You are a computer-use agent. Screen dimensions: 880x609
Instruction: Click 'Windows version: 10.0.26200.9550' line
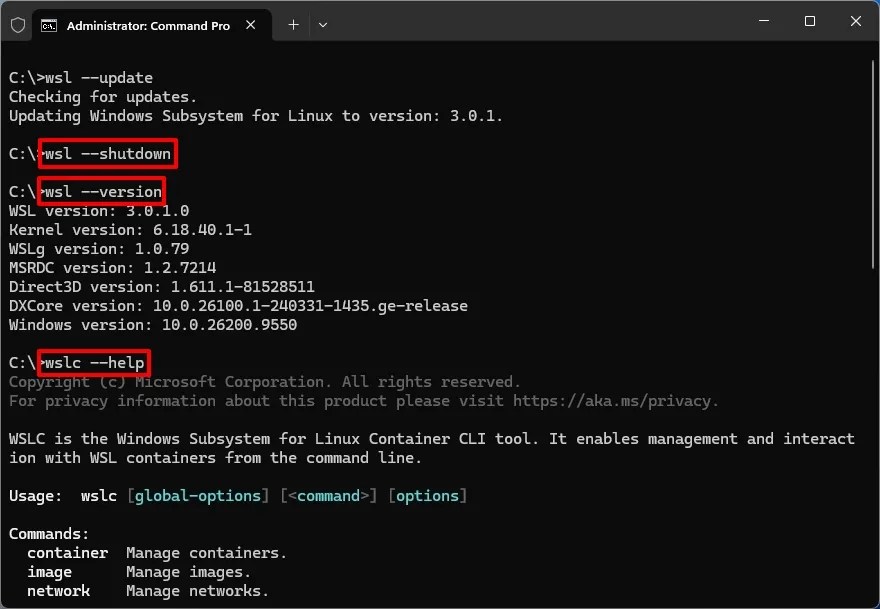[x=153, y=325]
